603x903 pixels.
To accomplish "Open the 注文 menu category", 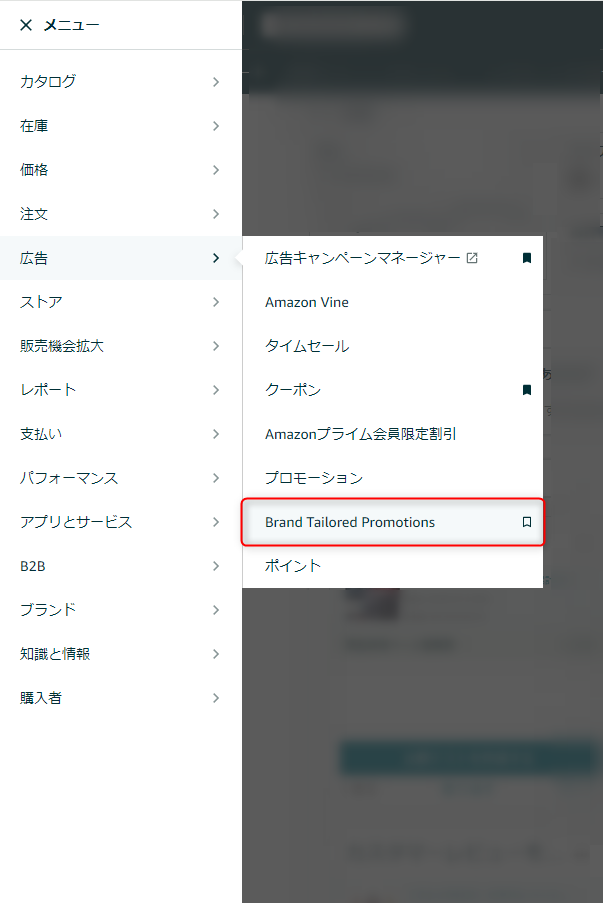I will click(121, 214).
